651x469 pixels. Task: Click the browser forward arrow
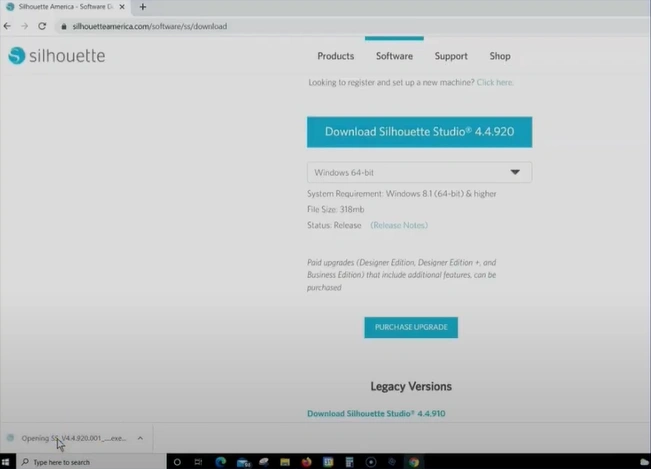[x=24, y=26]
